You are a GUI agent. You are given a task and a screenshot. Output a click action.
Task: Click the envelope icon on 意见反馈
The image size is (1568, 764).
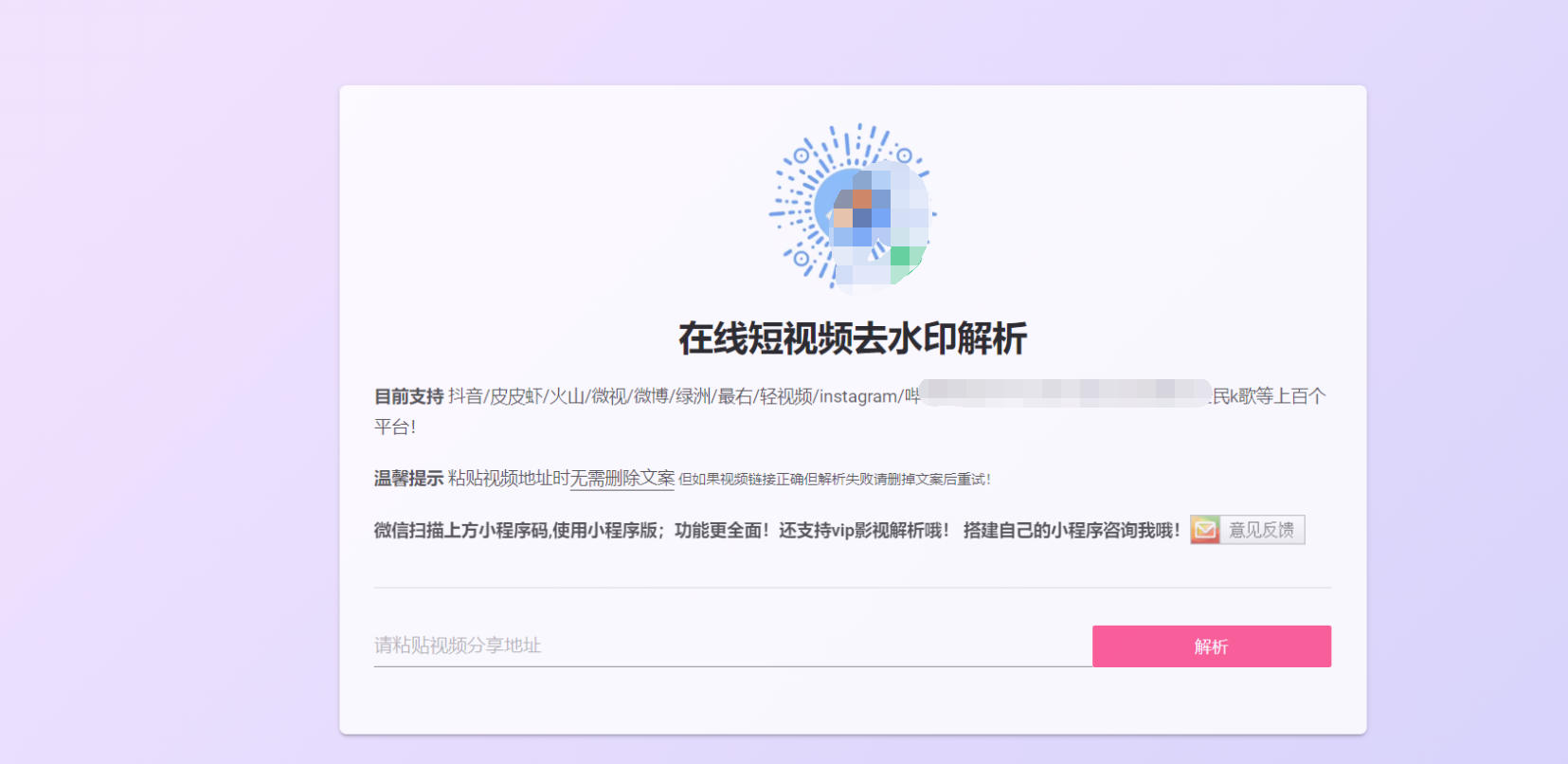click(x=1205, y=530)
